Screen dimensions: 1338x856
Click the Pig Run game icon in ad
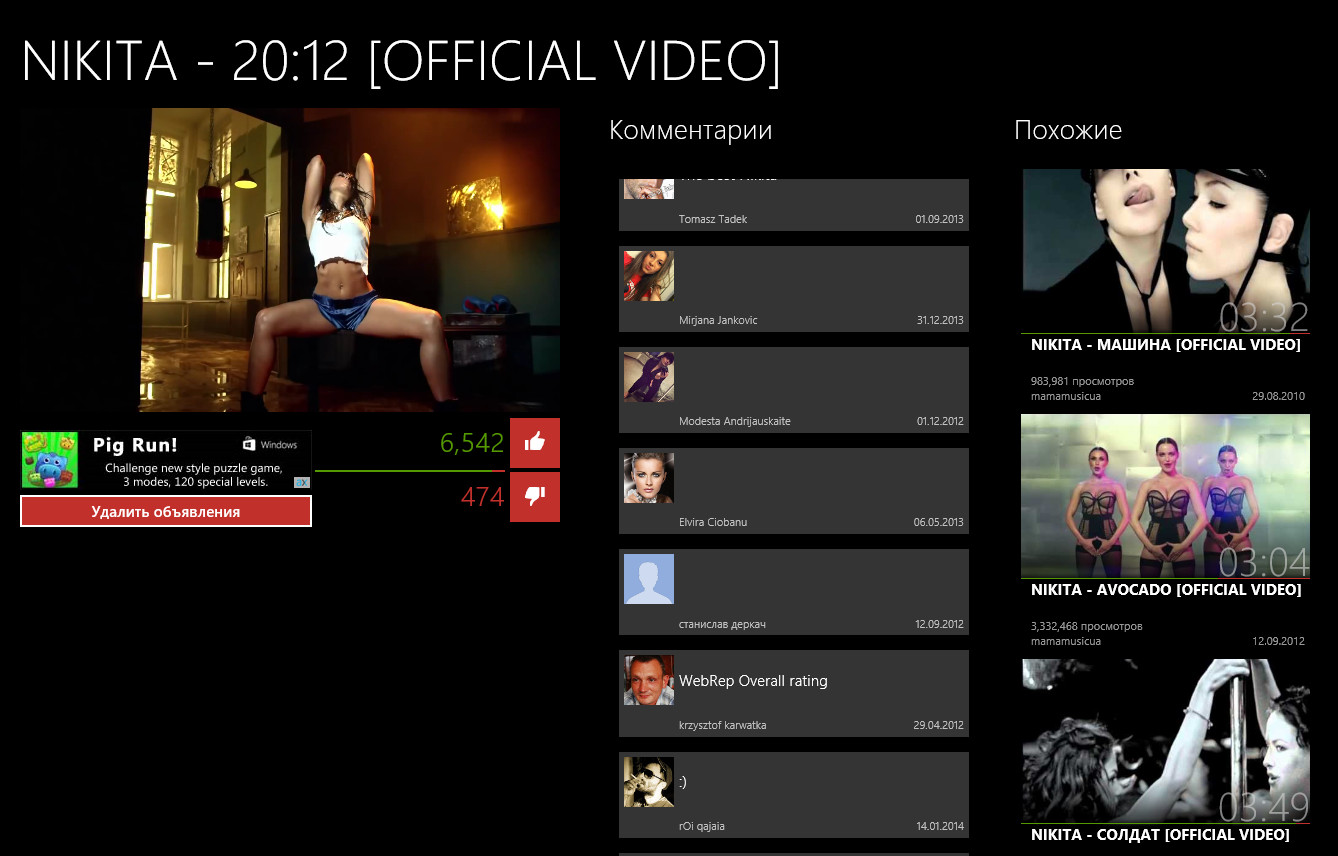[50, 460]
